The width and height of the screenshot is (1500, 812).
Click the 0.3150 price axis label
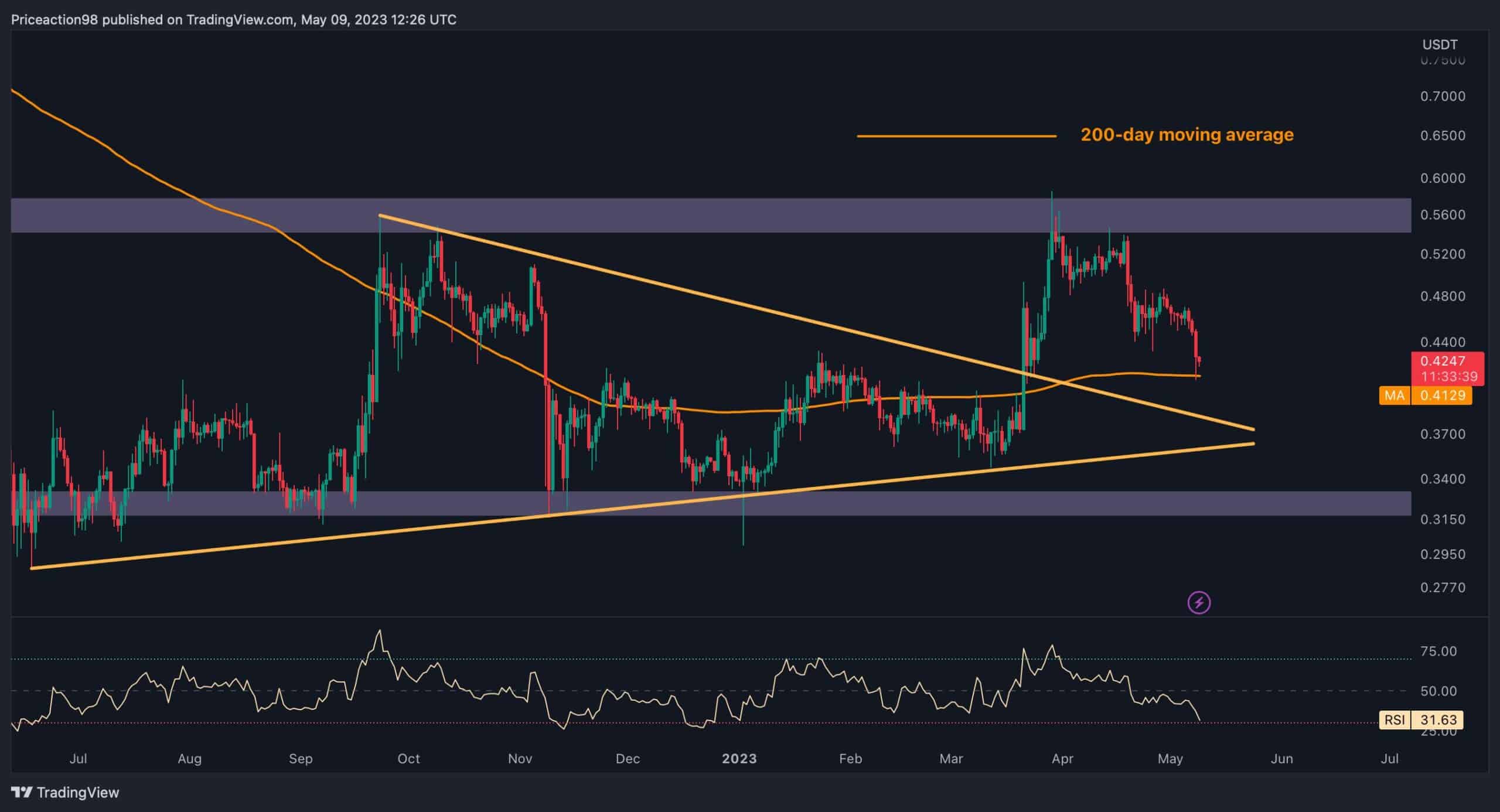point(1442,520)
